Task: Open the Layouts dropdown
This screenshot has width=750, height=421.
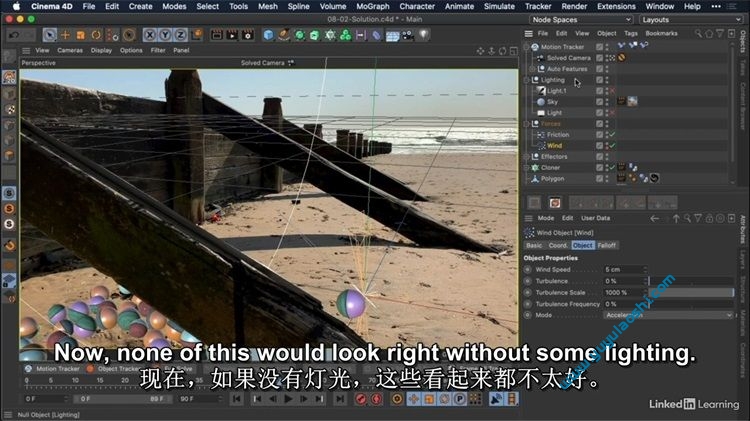Action: (x=691, y=20)
